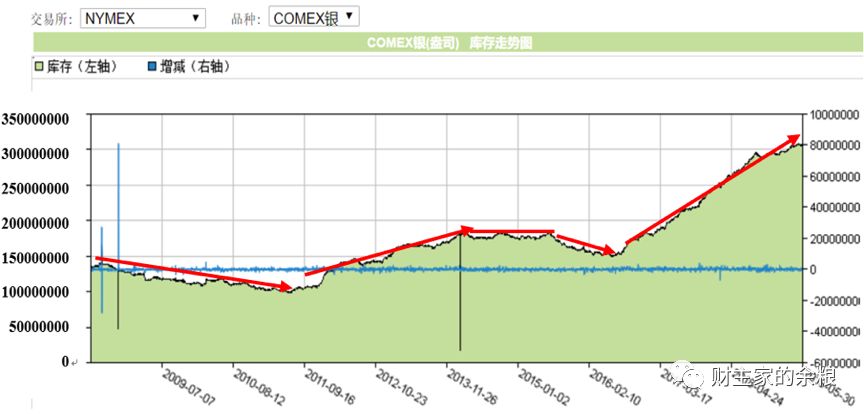
Task: Click the 20000000 right axis value
Action: click(x=834, y=239)
